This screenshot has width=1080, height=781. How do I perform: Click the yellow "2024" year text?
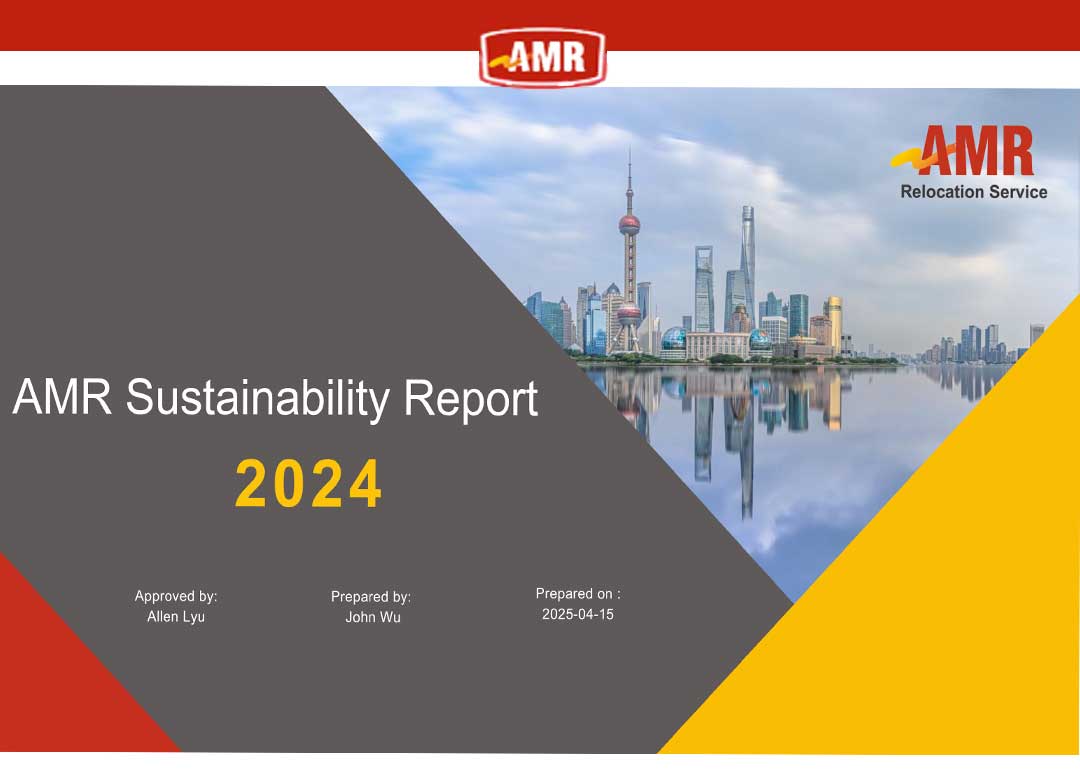pos(309,485)
